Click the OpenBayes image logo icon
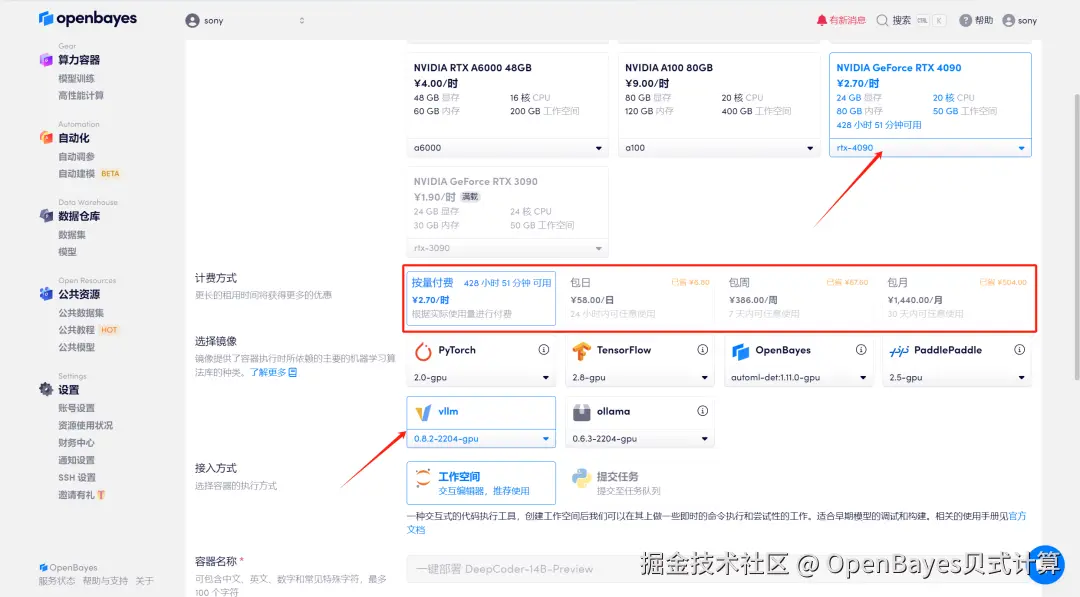The image size is (1080, 597). click(740, 351)
